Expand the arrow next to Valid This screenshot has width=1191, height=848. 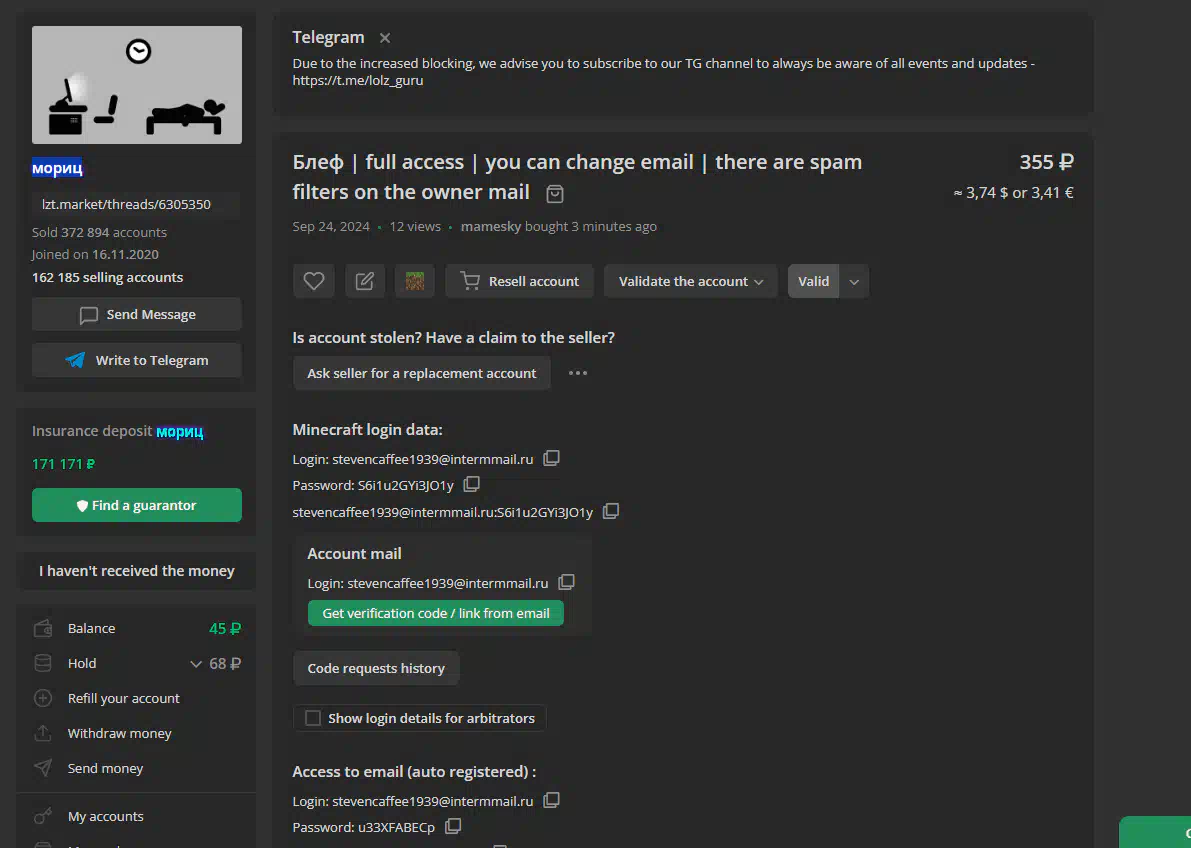pyautogui.click(x=854, y=282)
